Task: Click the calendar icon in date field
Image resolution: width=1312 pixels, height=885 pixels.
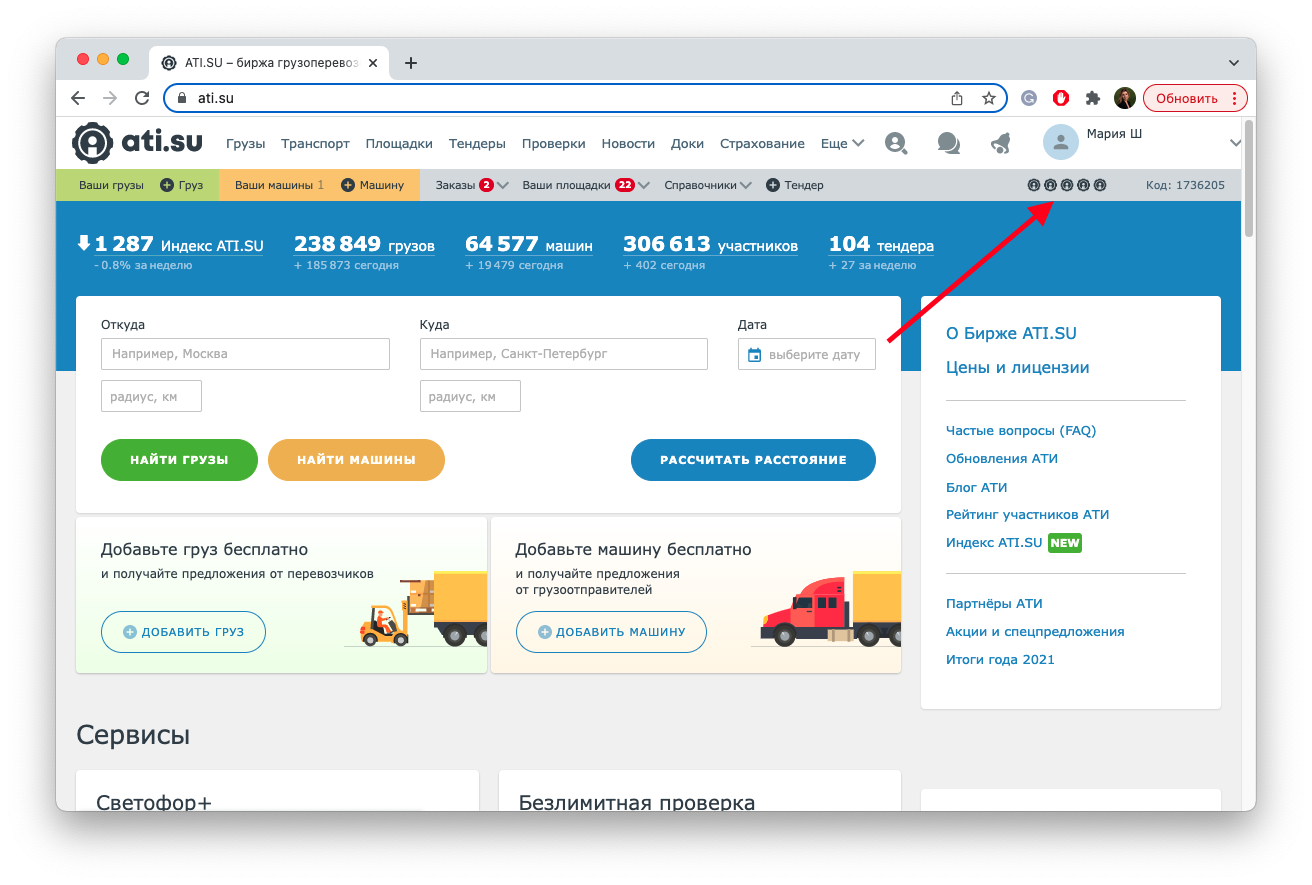Action: coord(755,355)
